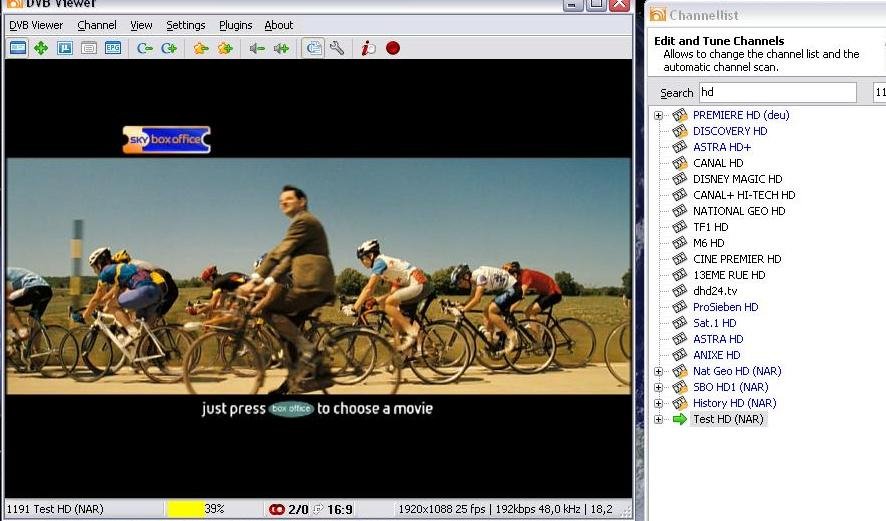Open settings via the wrench icon
The image size is (886, 521).
(x=337, y=48)
